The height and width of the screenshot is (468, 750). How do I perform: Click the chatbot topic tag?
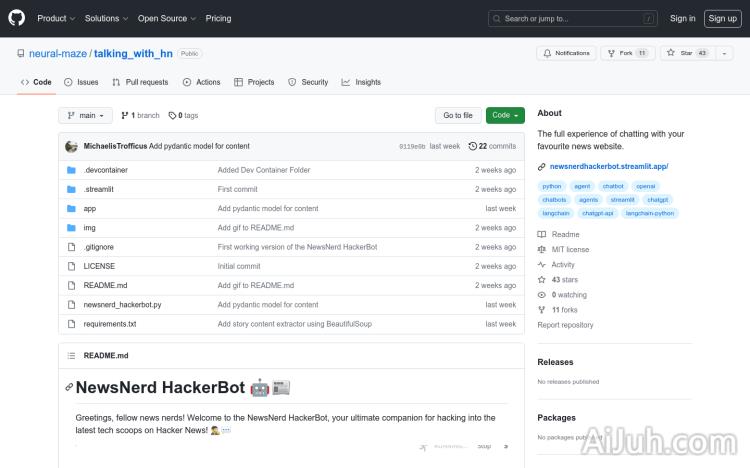click(x=613, y=186)
